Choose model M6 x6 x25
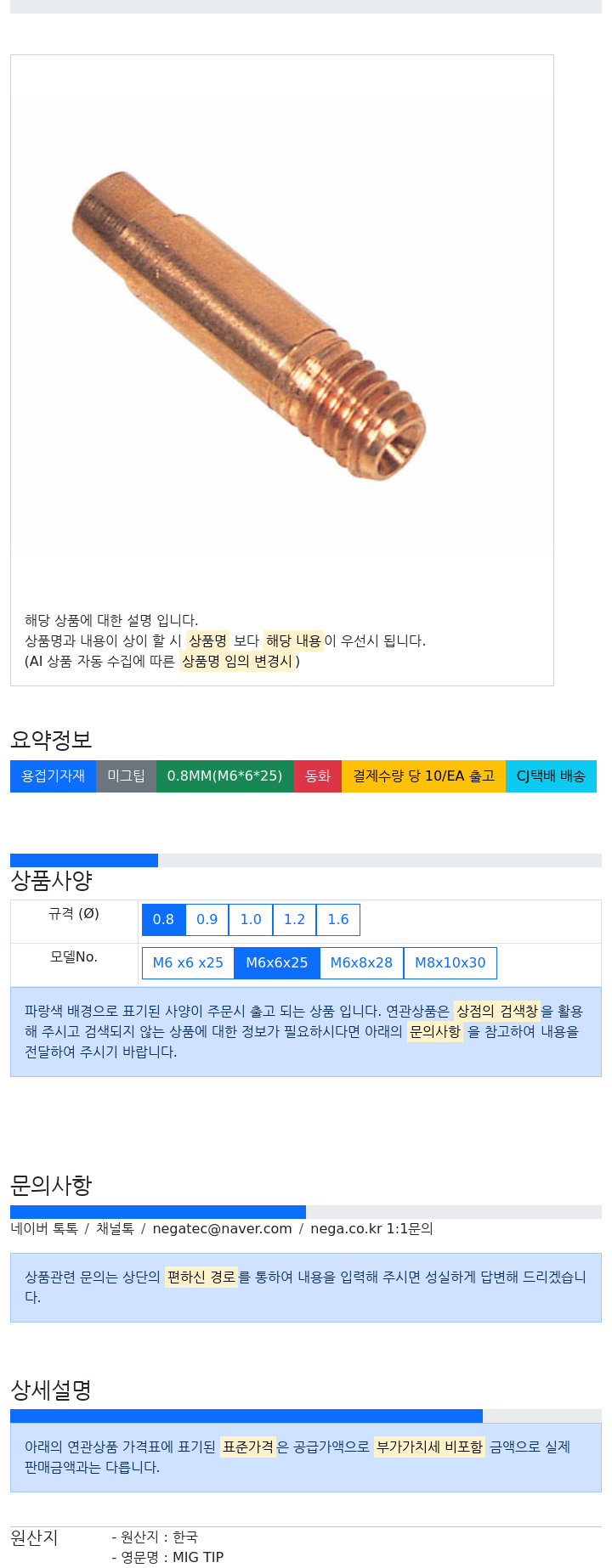The width and height of the screenshot is (612, 1568). (x=188, y=963)
